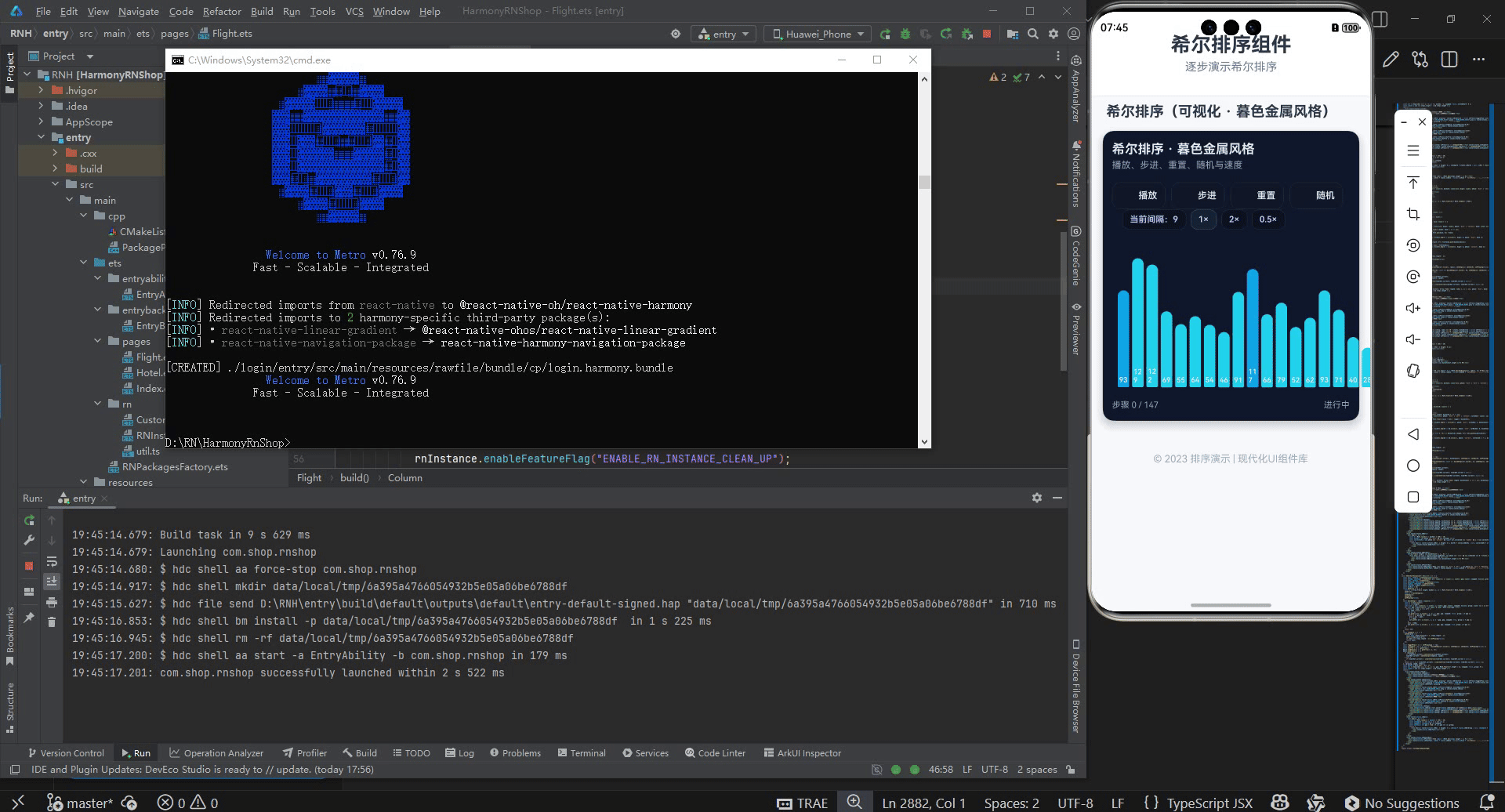
Task: Open the wrench icon in Run panel
Action: coord(29,540)
